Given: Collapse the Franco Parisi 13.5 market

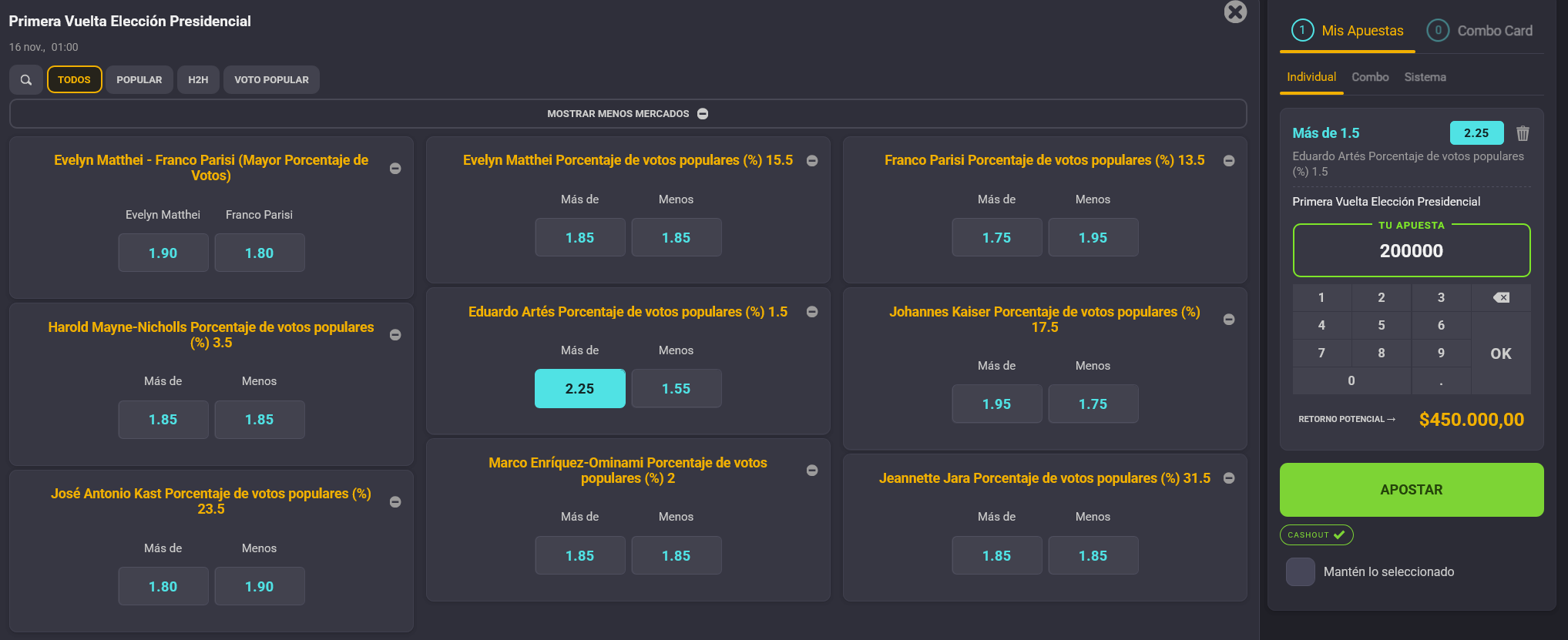Looking at the screenshot, I should tap(1229, 161).
